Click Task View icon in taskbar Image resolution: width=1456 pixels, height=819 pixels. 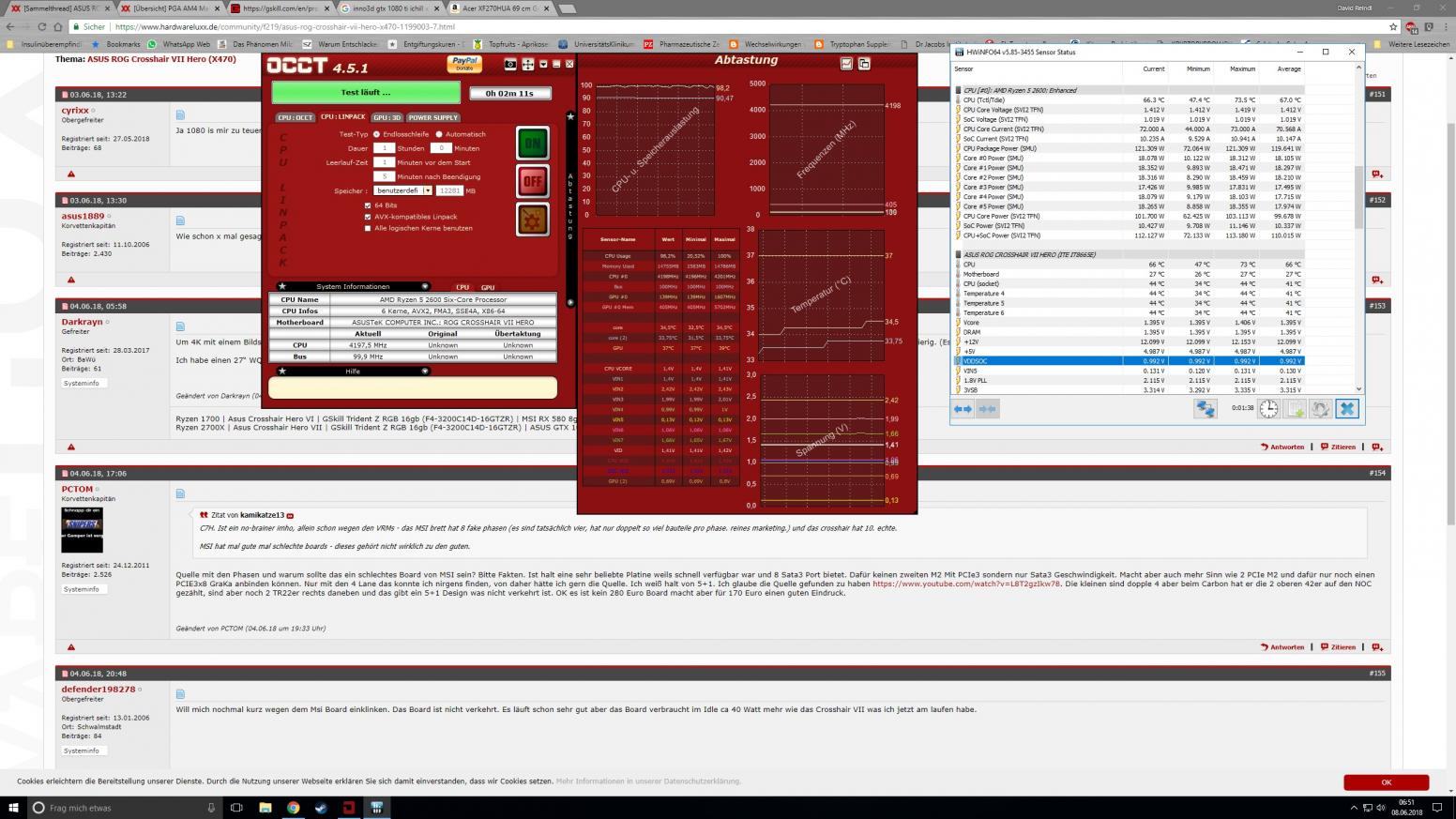click(x=236, y=808)
